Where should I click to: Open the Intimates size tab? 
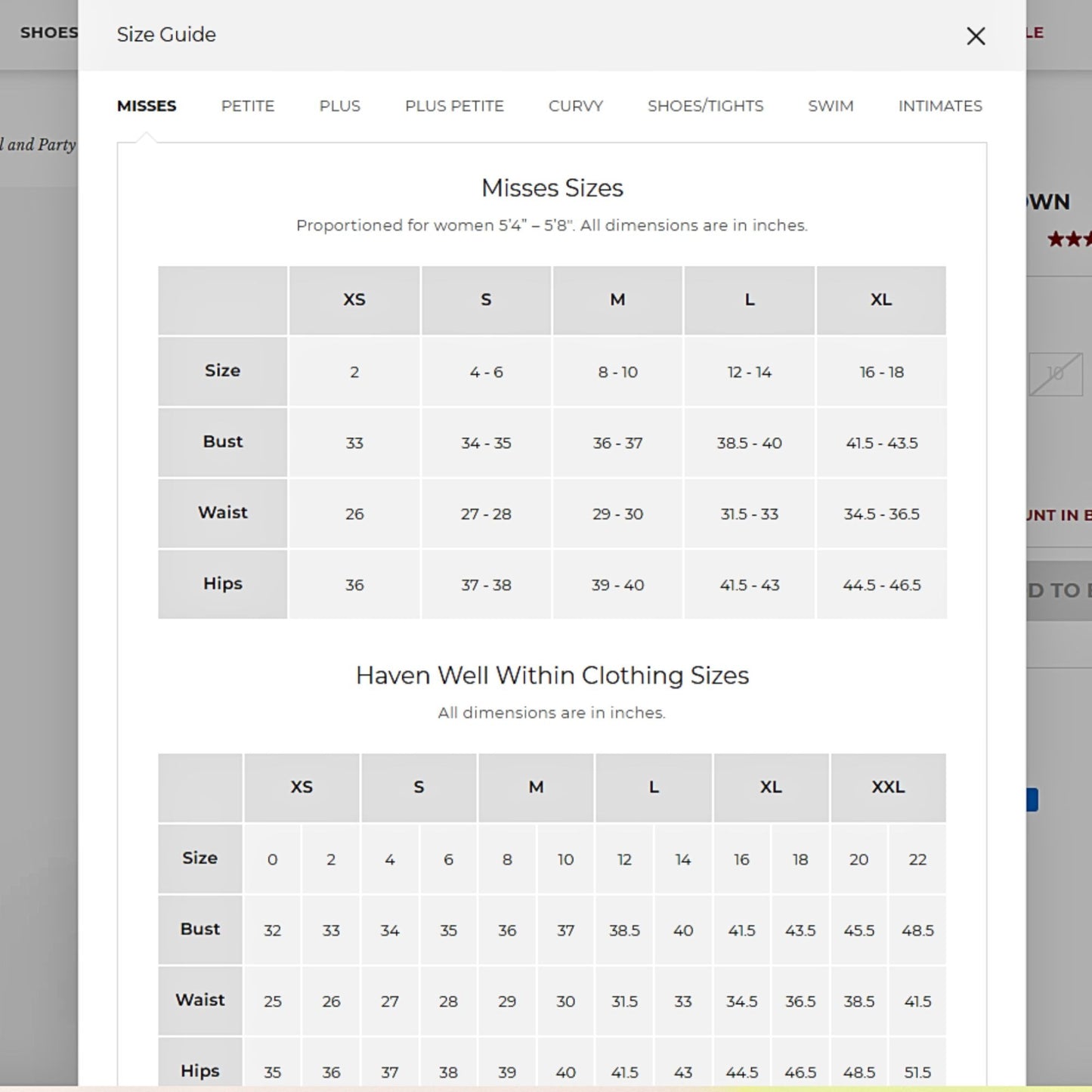(x=939, y=106)
